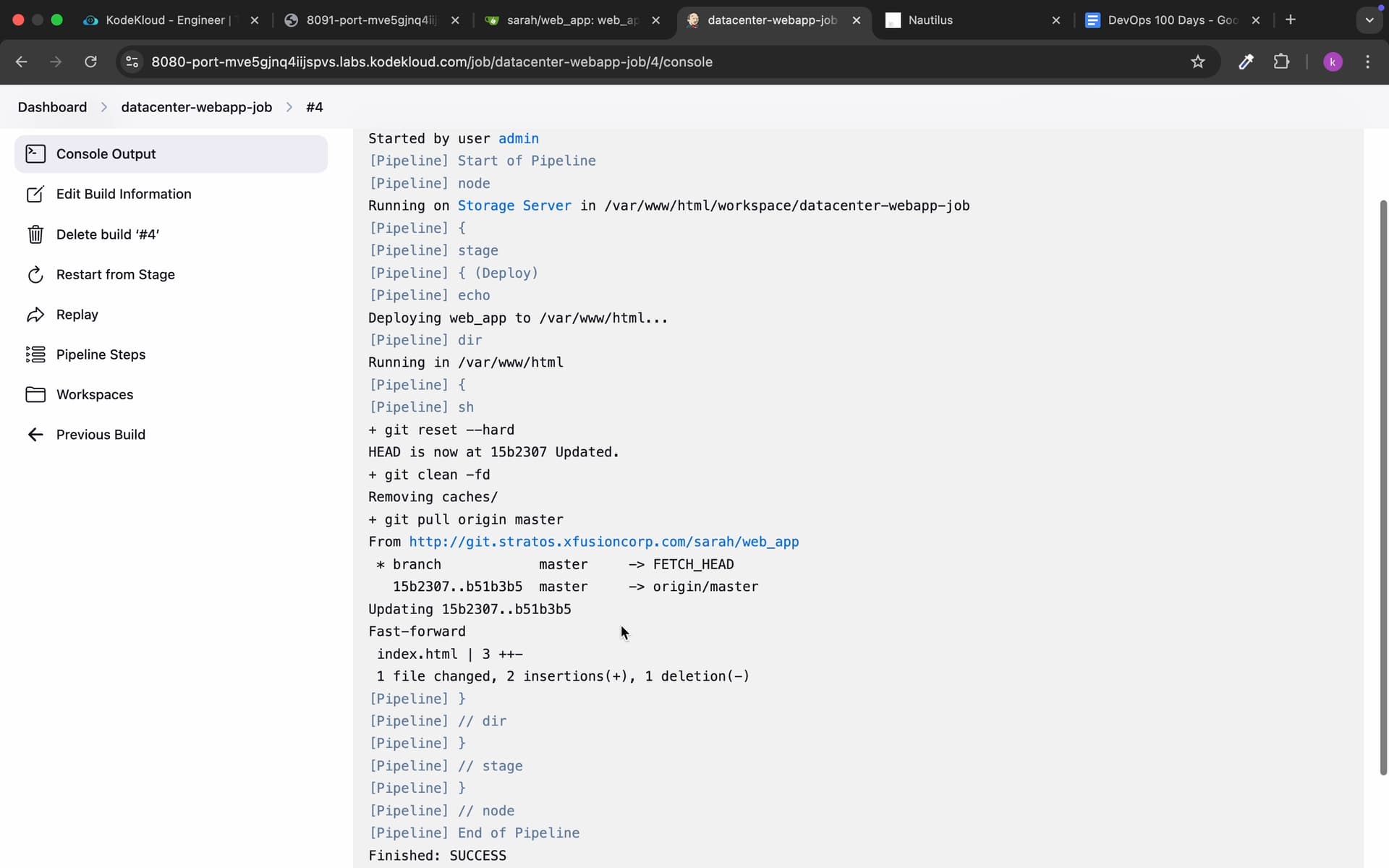Screen dimensions: 1389x868
Task: Click the Workspaces folder icon
Action: pyautogui.click(x=35, y=394)
